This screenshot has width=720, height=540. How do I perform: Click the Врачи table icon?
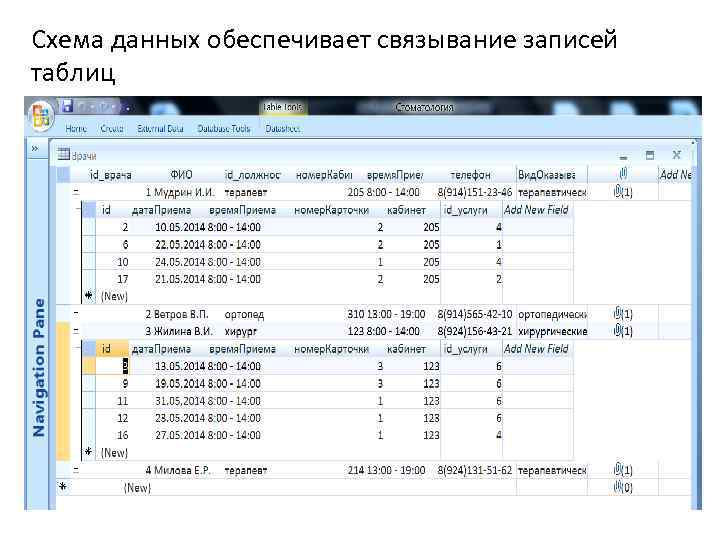click(x=63, y=155)
